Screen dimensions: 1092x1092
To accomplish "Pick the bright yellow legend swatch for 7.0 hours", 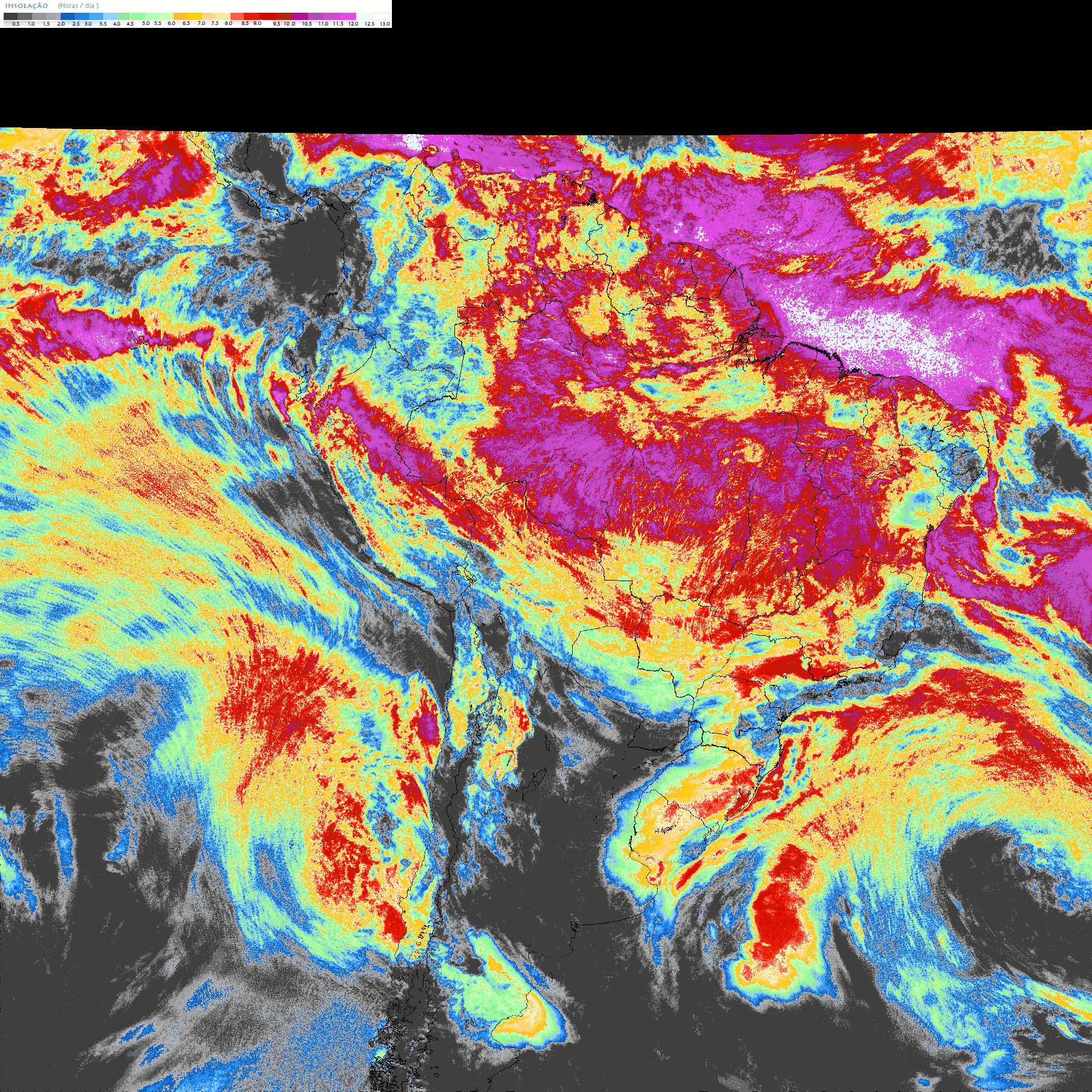I will [195, 16].
